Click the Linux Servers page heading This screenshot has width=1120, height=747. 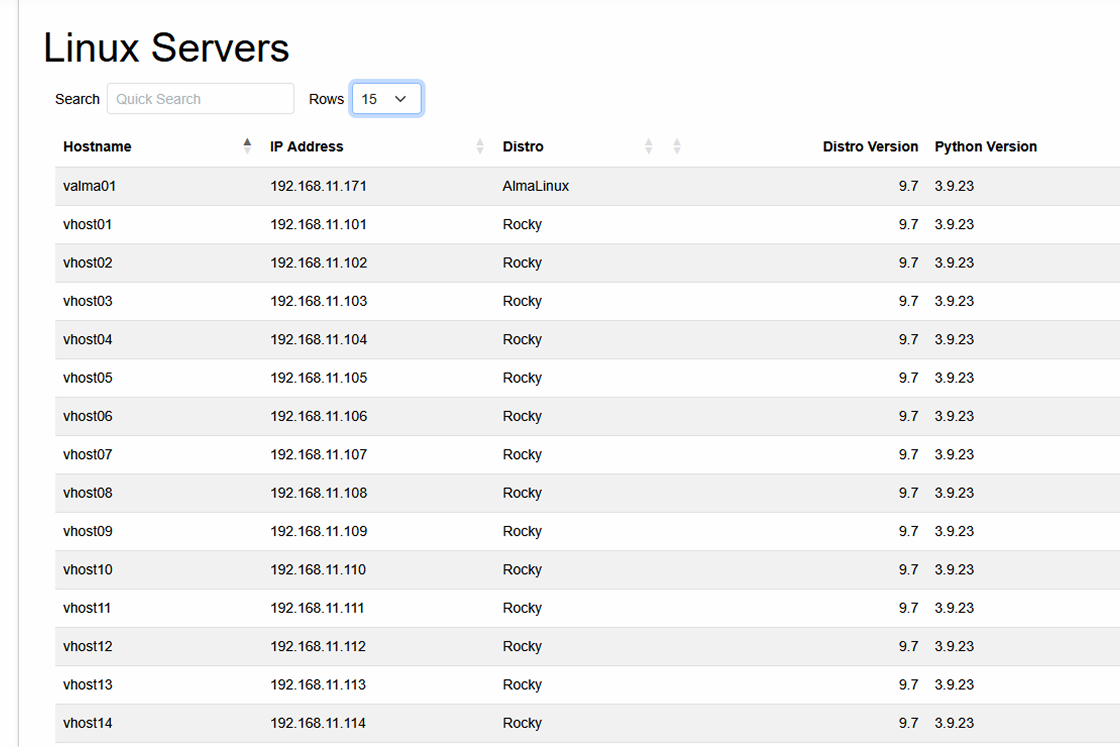(x=166, y=48)
